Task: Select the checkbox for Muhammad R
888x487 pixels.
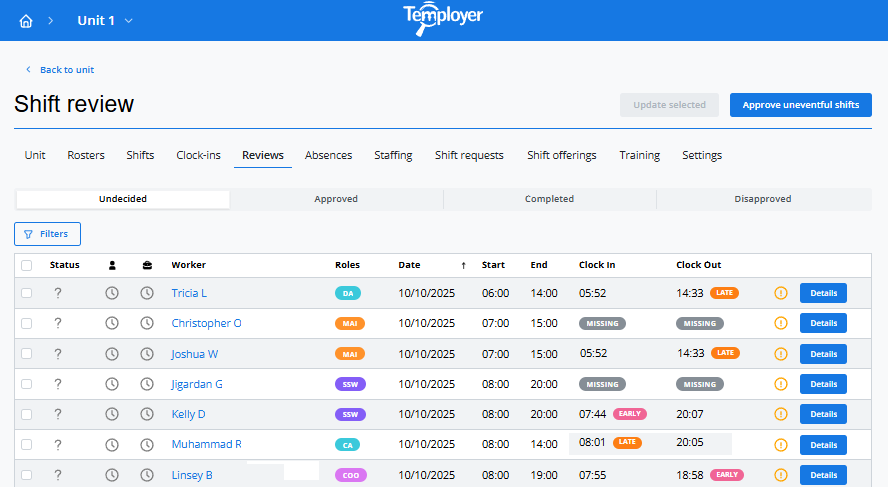Action: click(x=27, y=445)
